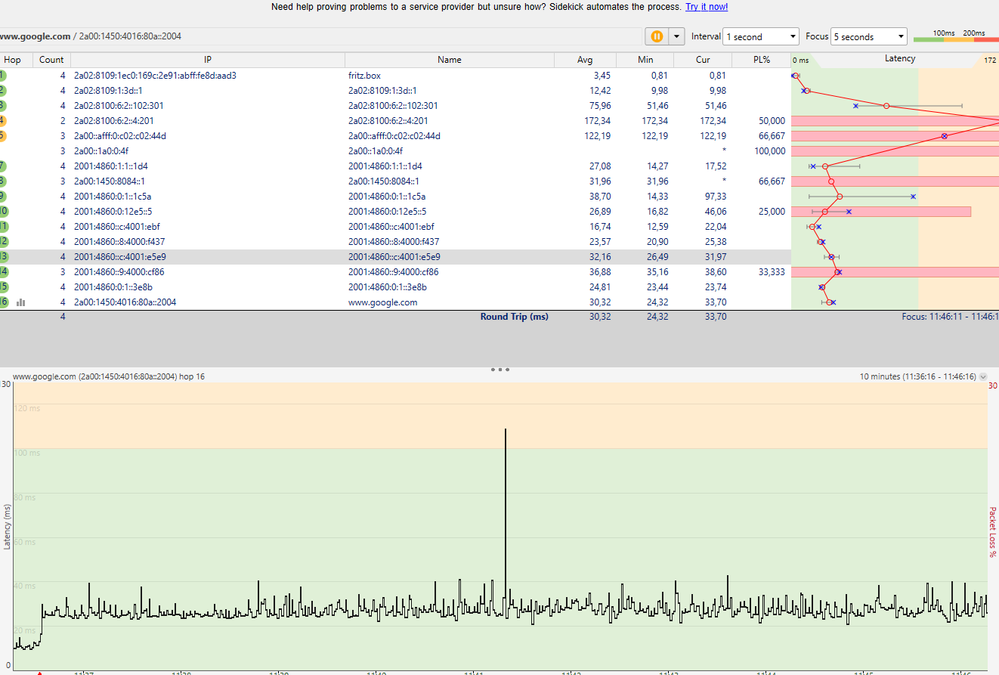Sort by the Avg column header

tap(585, 59)
